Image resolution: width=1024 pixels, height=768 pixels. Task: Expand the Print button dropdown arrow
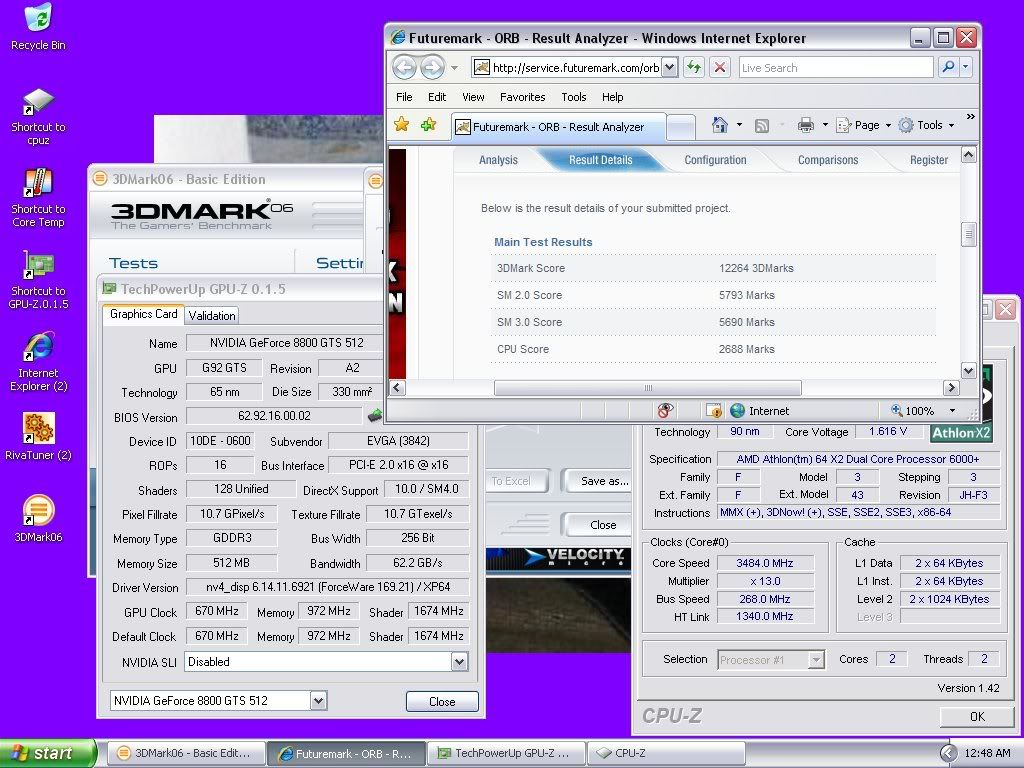click(x=825, y=125)
